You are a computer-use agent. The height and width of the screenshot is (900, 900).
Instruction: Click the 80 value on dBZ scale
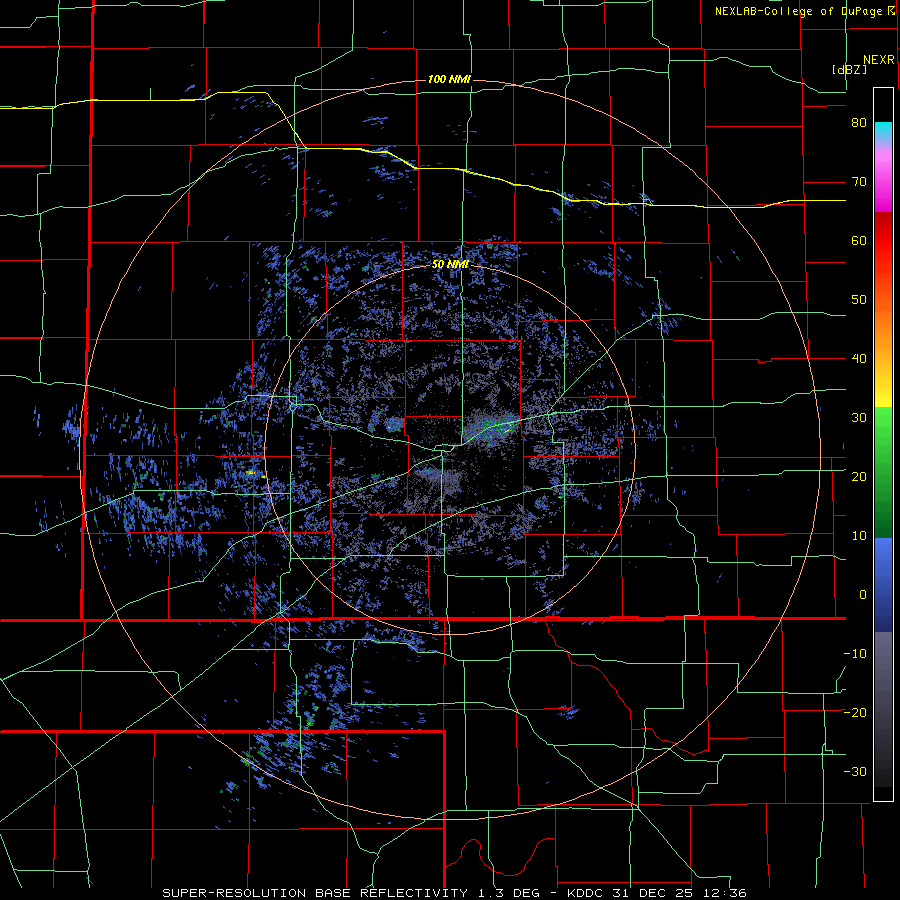point(859,123)
